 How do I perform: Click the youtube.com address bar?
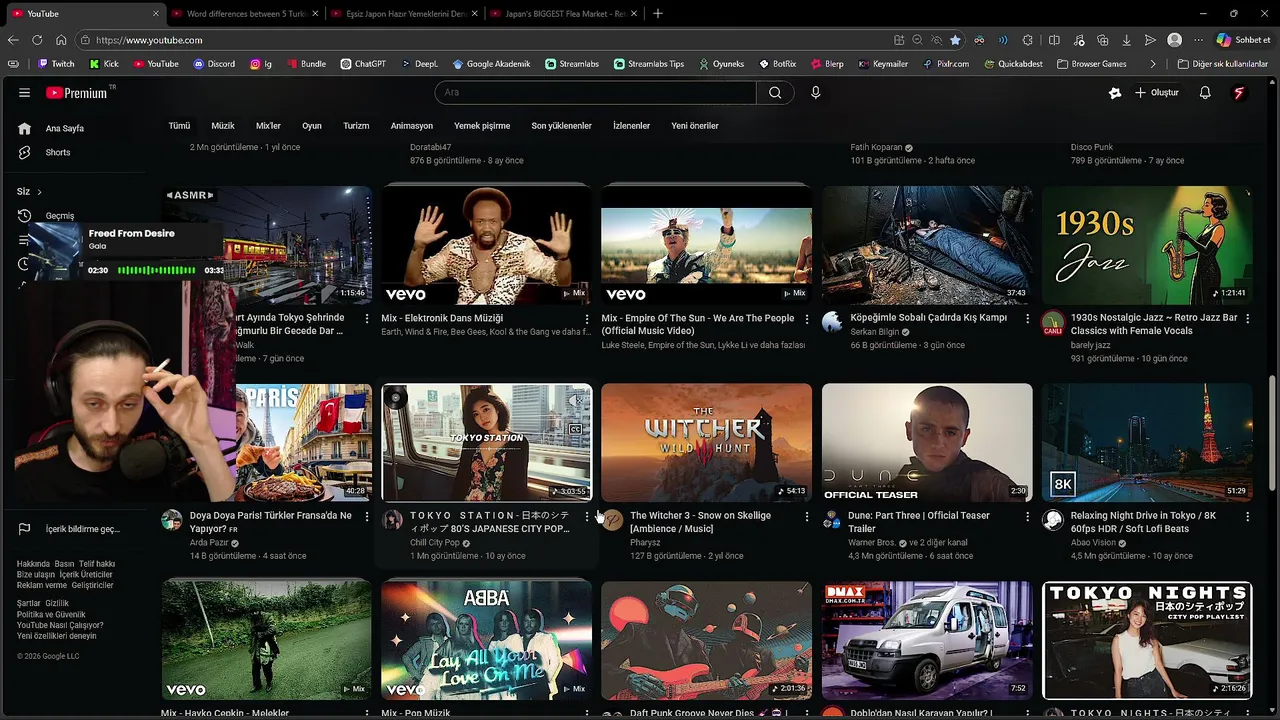490,40
